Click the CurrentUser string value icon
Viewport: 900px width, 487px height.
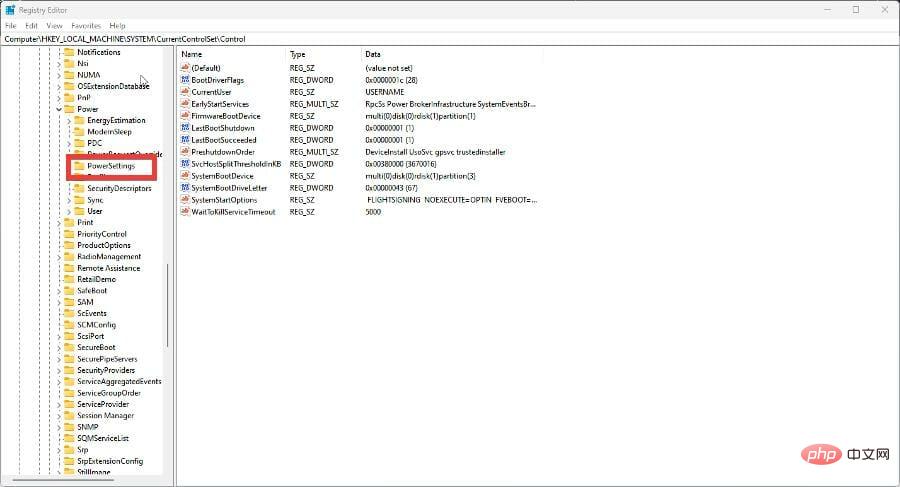coord(185,92)
